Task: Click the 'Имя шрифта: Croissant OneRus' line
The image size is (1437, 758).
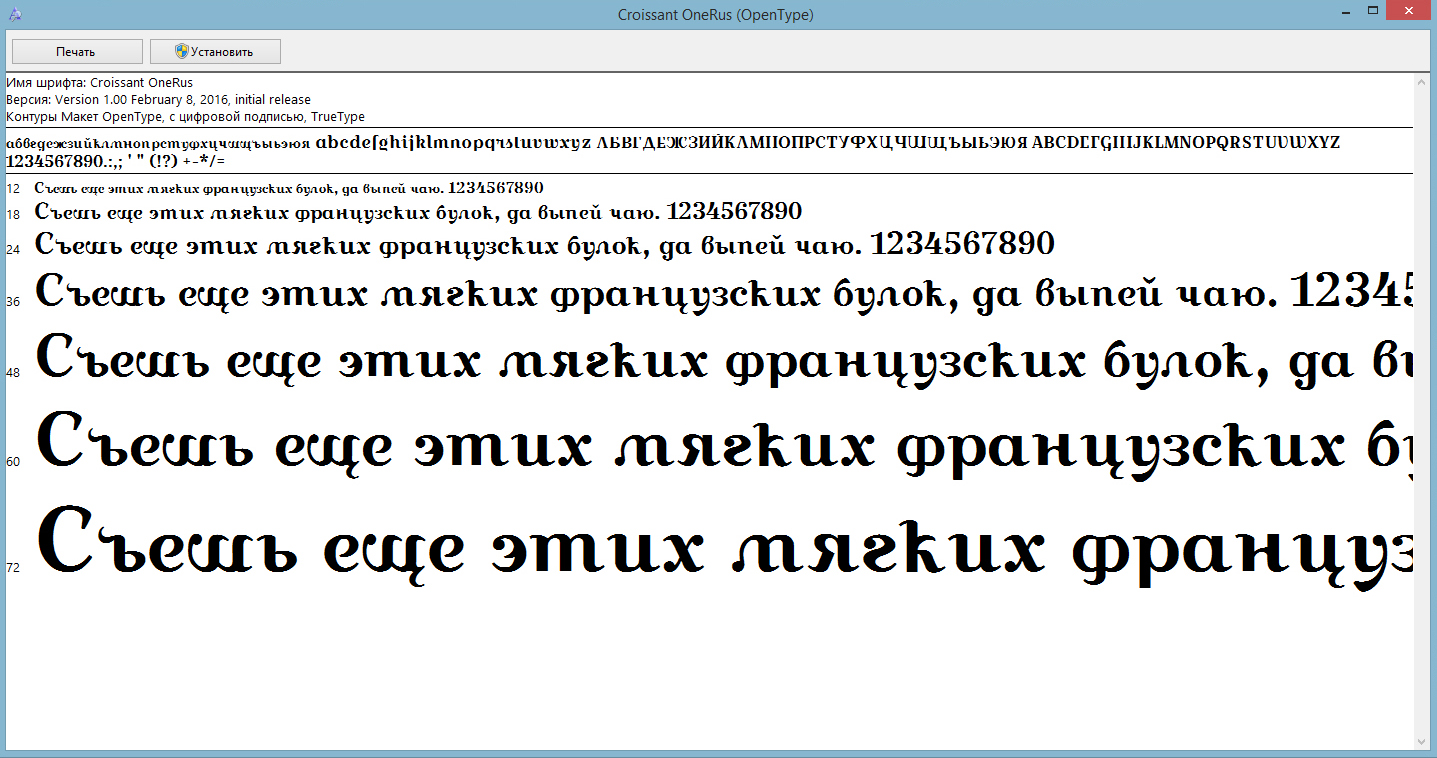Action: coord(100,83)
